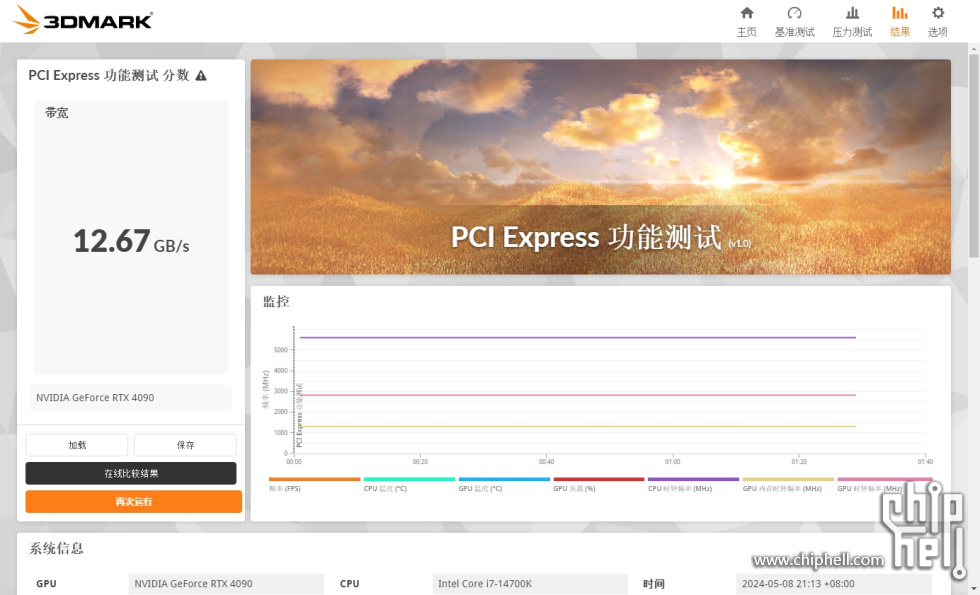The height and width of the screenshot is (595, 980).
Task: Open the 结果 results chart icon
Action: point(899,13)
